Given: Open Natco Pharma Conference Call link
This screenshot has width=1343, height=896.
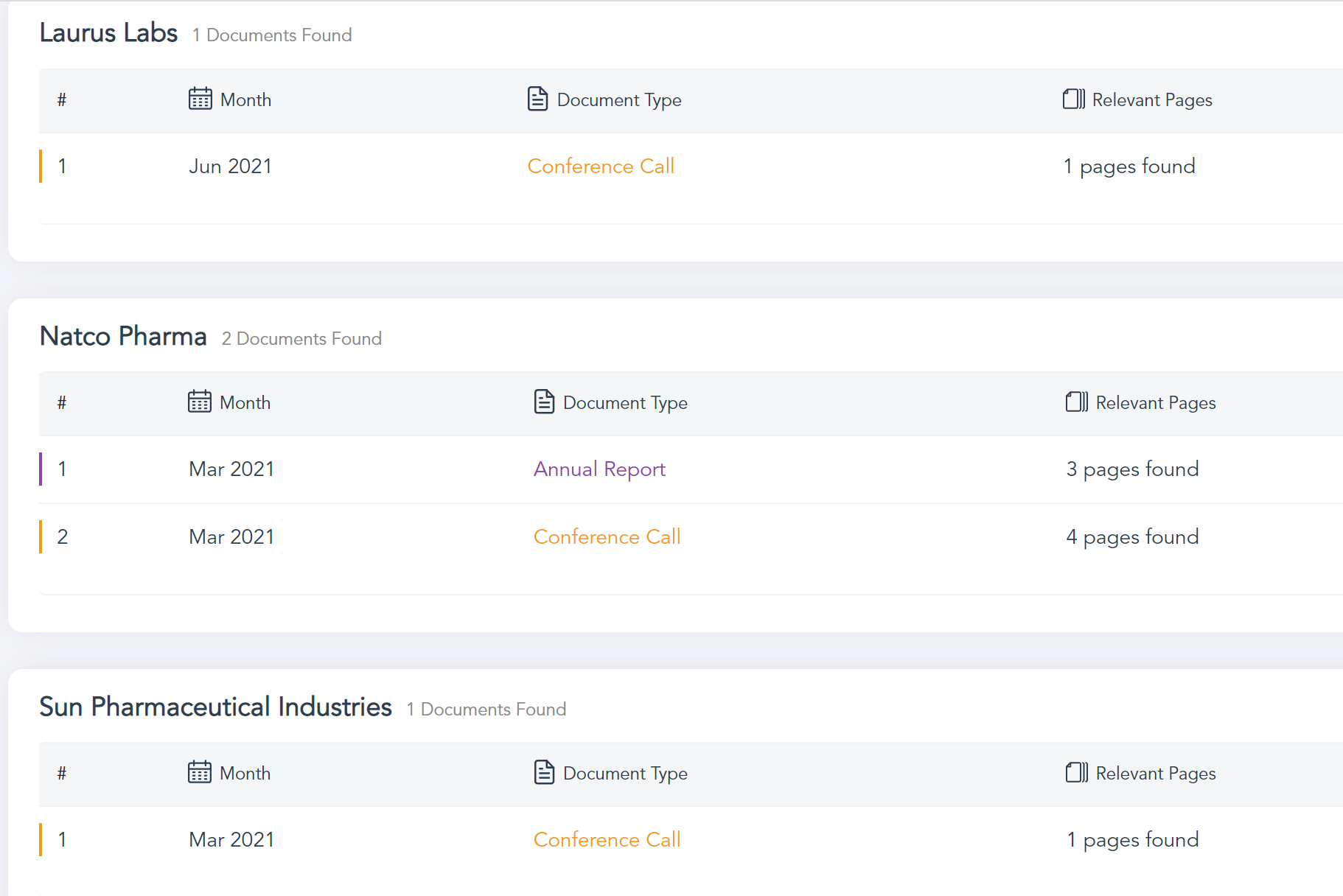Looking at the screenshot, I should (607, 537).
